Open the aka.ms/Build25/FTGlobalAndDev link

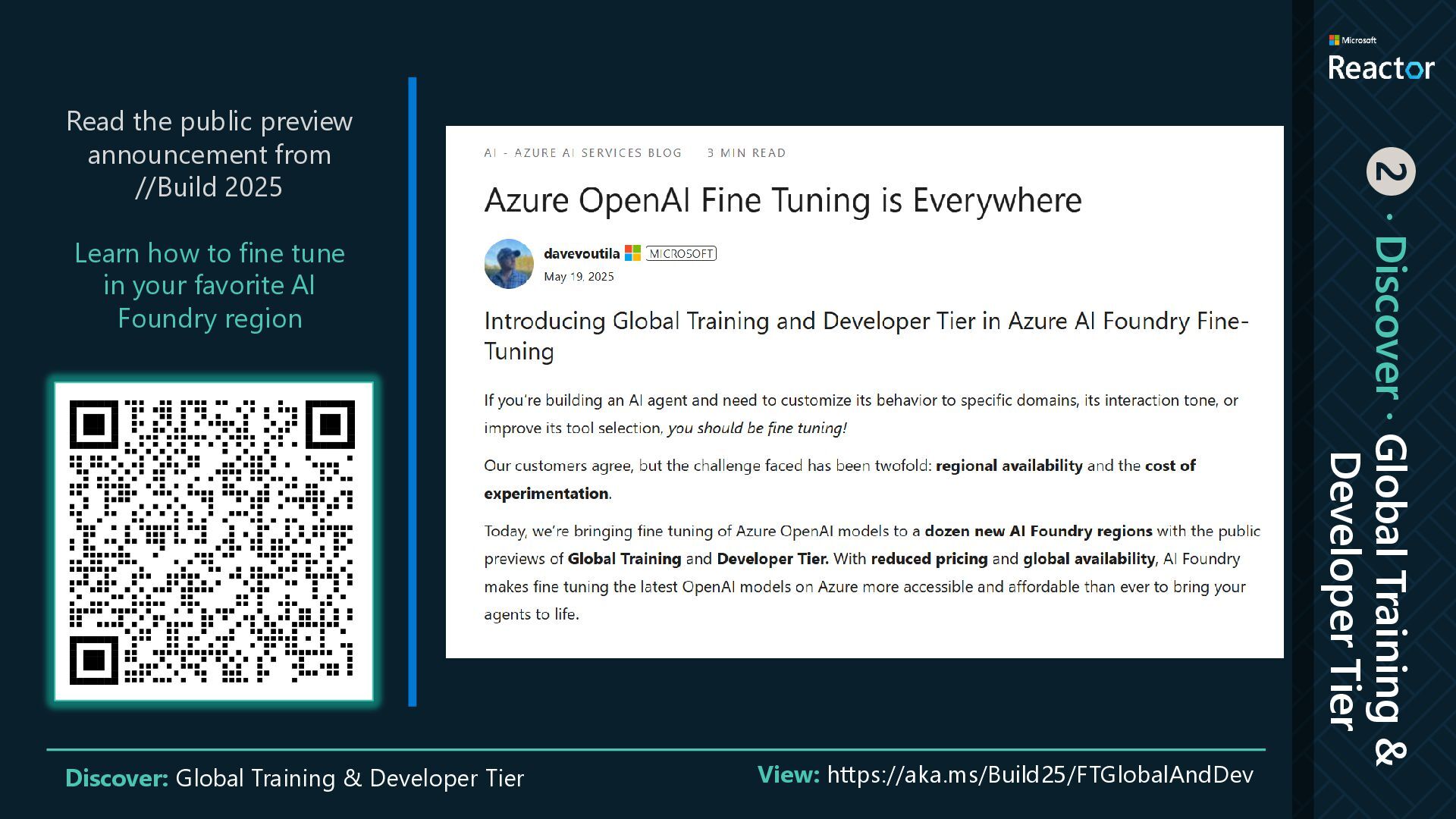[1040, 775]
